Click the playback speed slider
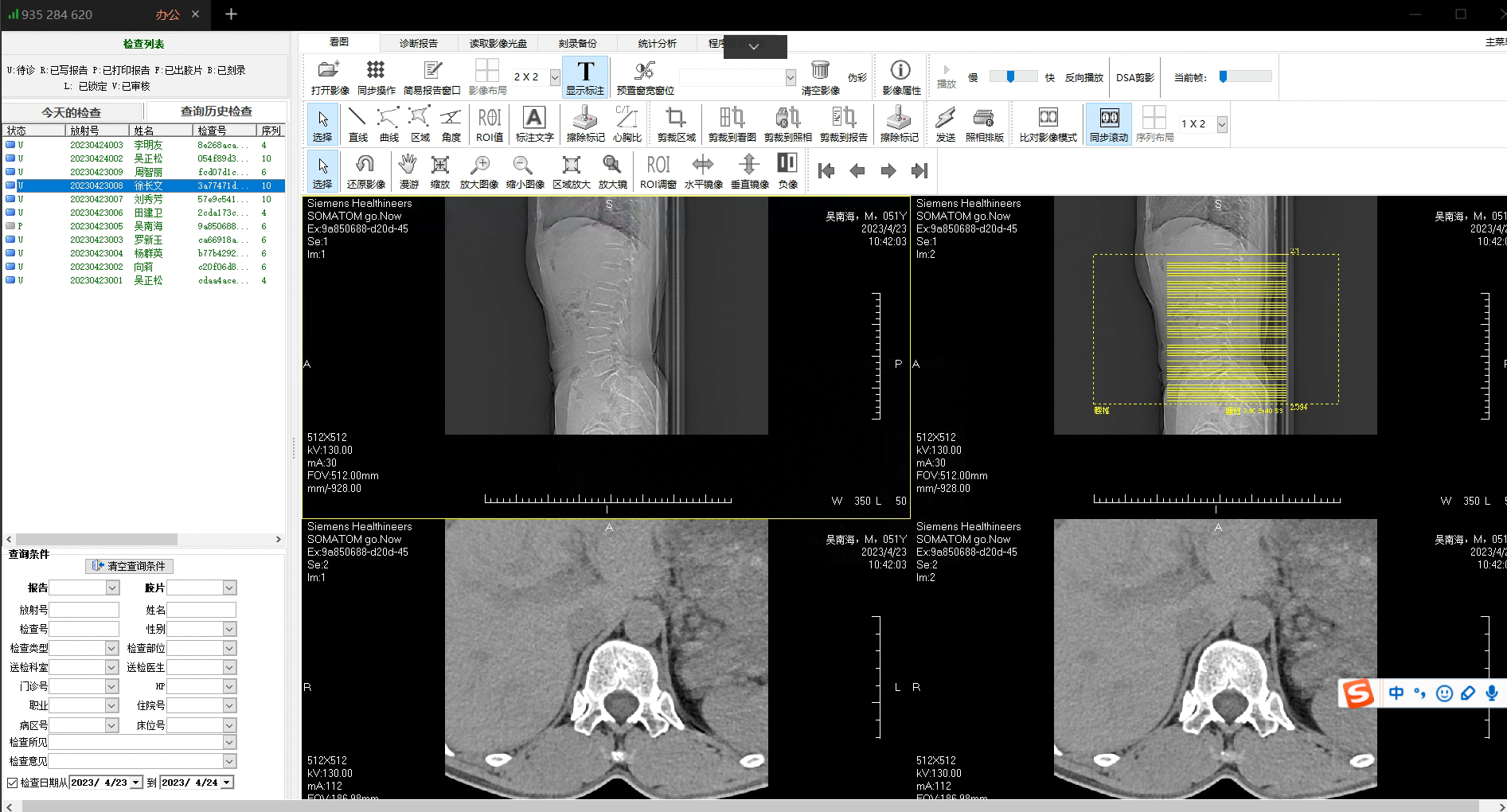 pyautogui.click(x=1013, y=76)
